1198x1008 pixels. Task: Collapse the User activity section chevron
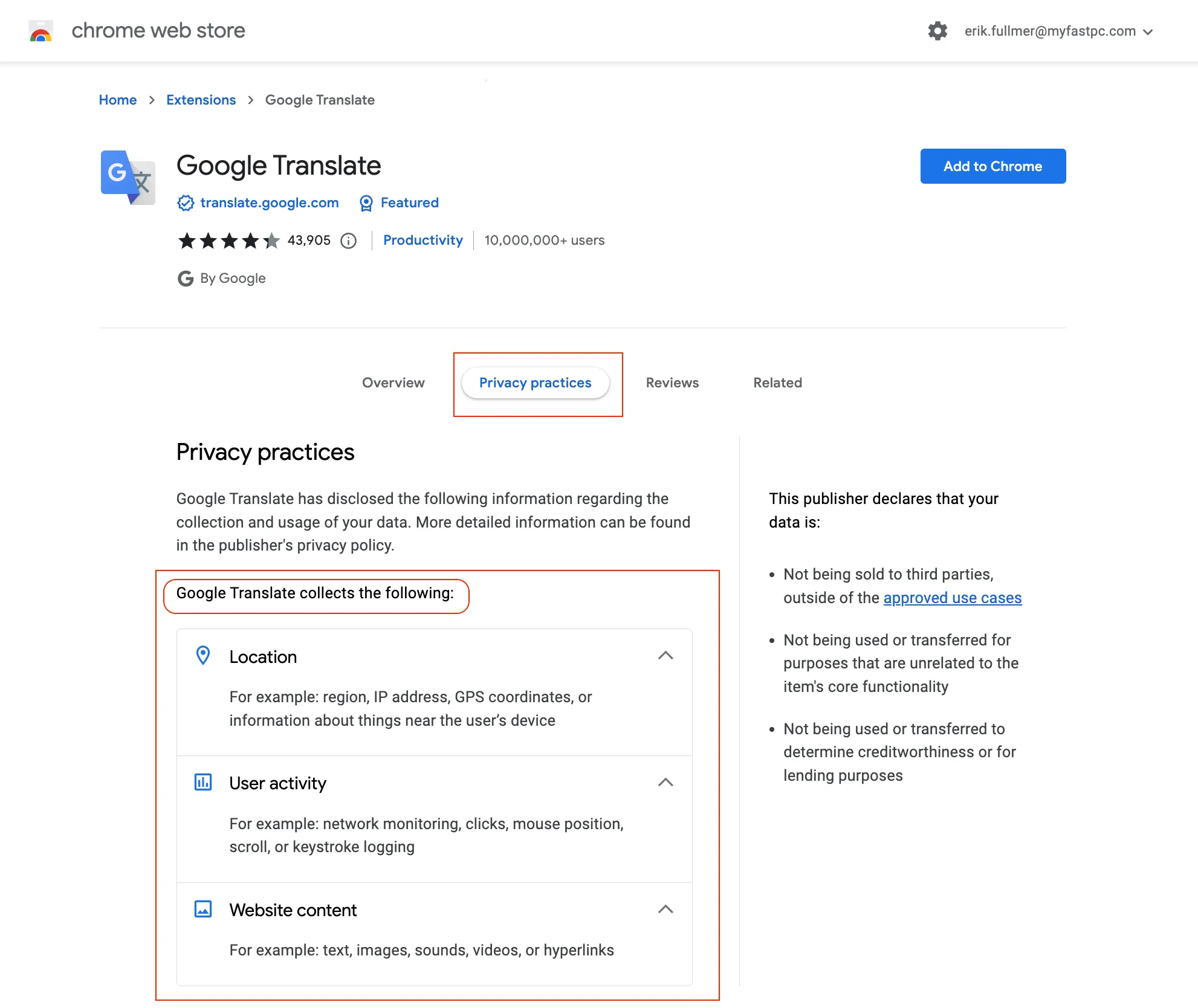coord(665,783)
